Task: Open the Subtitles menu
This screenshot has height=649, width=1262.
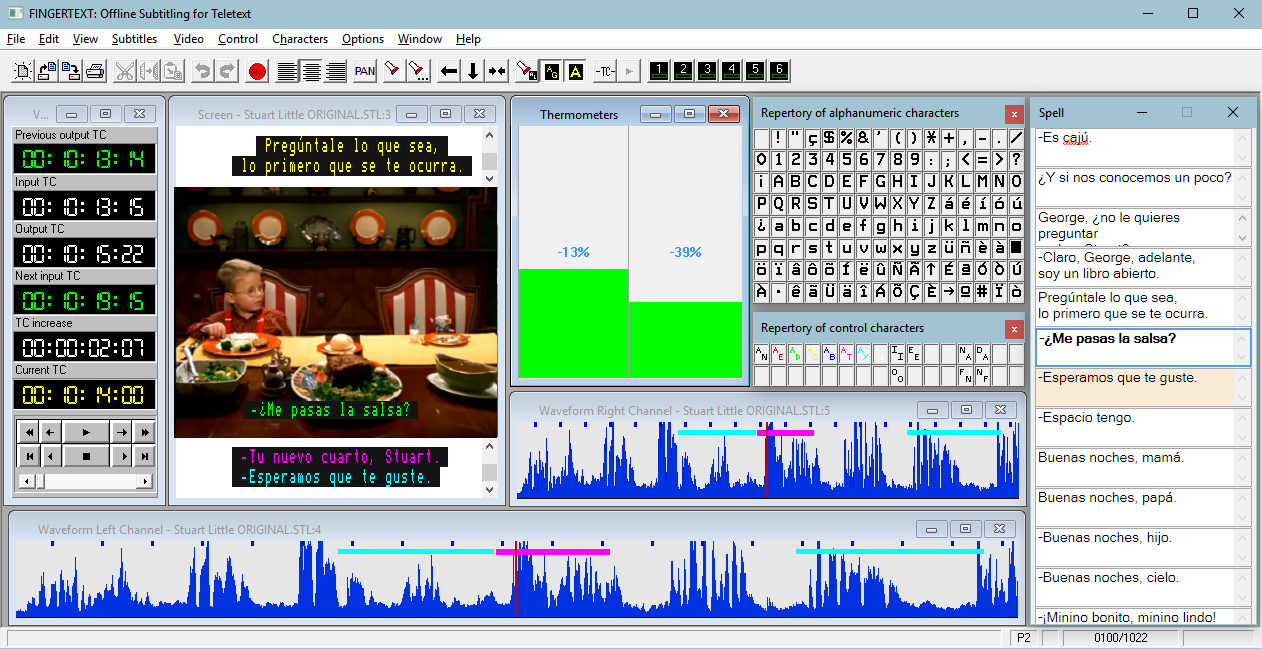Action: pyautogui.click(x=134, y=39)
